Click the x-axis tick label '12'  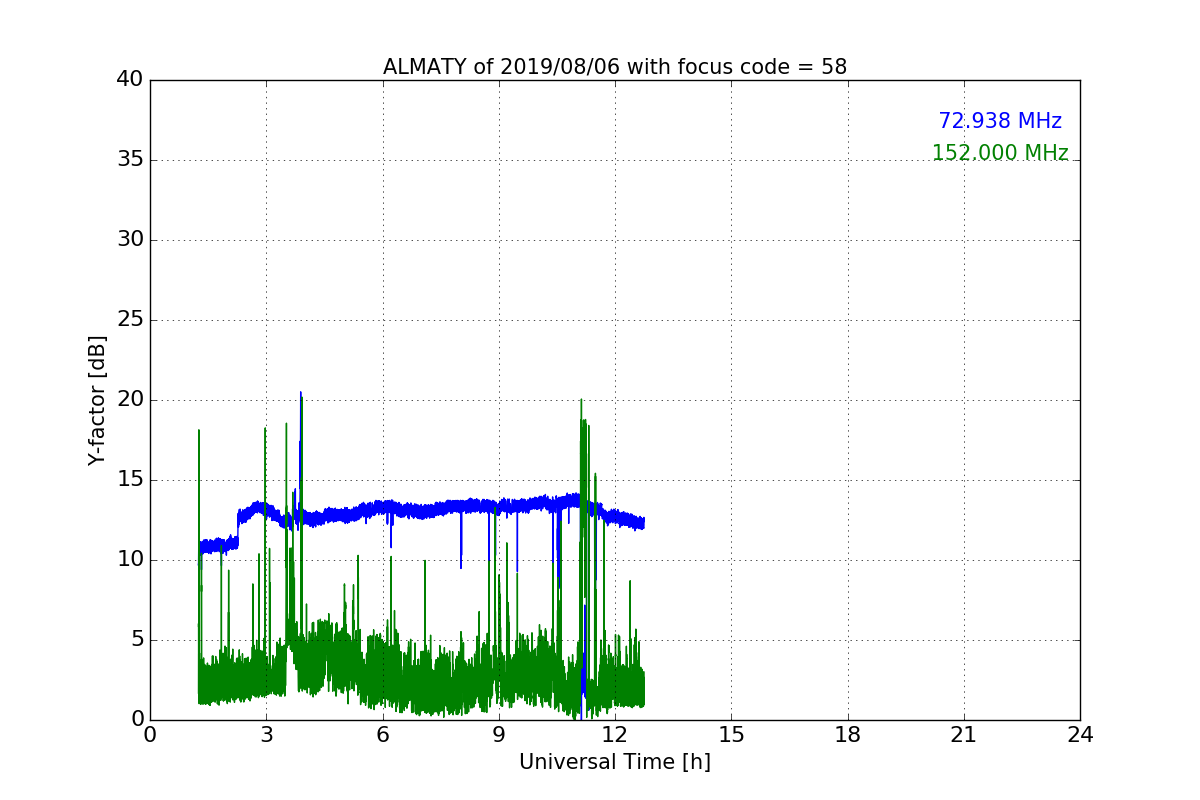click(x=615, y=734)
